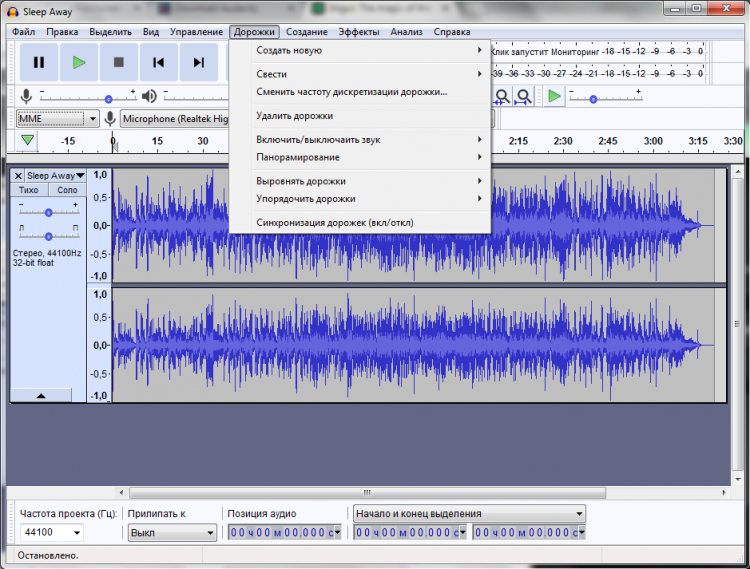Click the green Play button
The image size is (750, 569).
point(78,62)
